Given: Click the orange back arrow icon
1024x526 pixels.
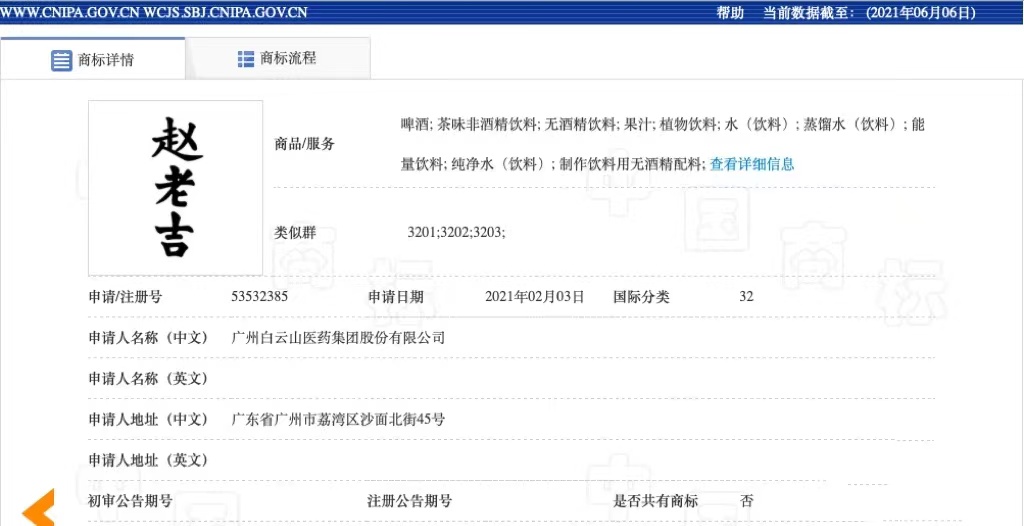Looking at the screenshot, I should tap(39, 507).
